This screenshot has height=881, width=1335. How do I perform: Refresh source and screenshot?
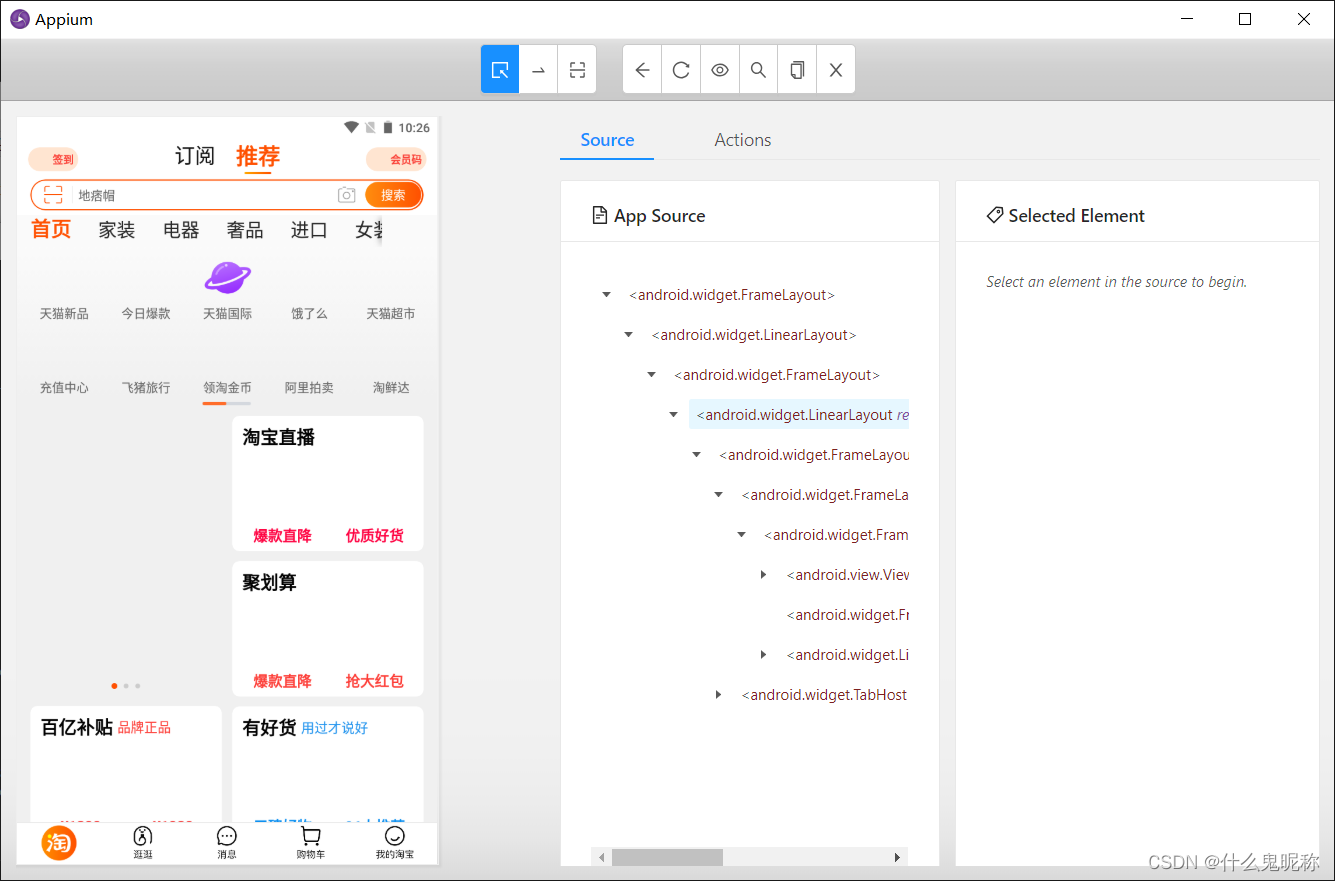681,69
